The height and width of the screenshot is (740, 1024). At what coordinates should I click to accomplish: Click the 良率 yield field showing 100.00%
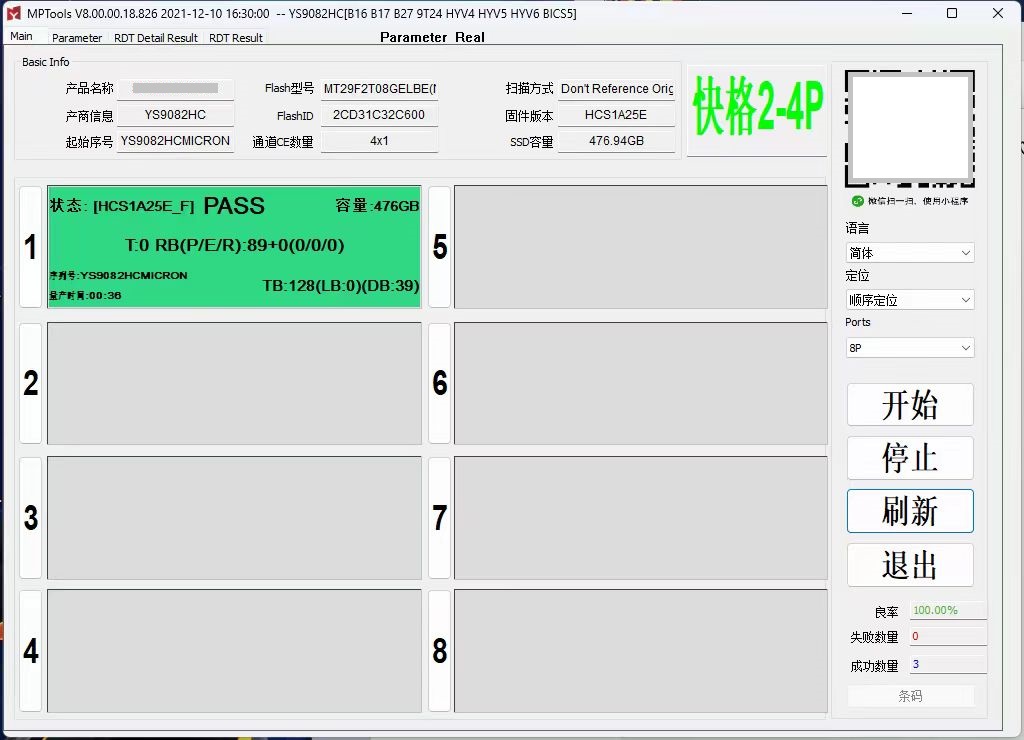948,610
